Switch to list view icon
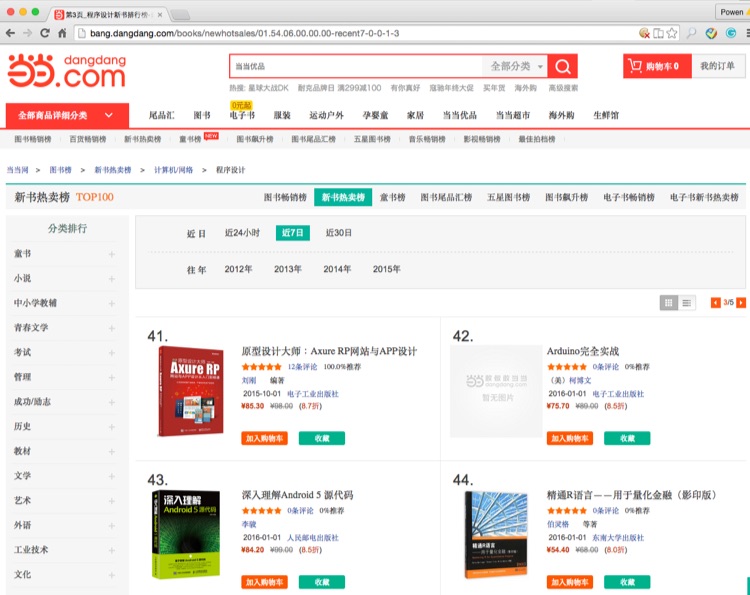The height and width of the screenshot is (595, 750). [687, 302]
